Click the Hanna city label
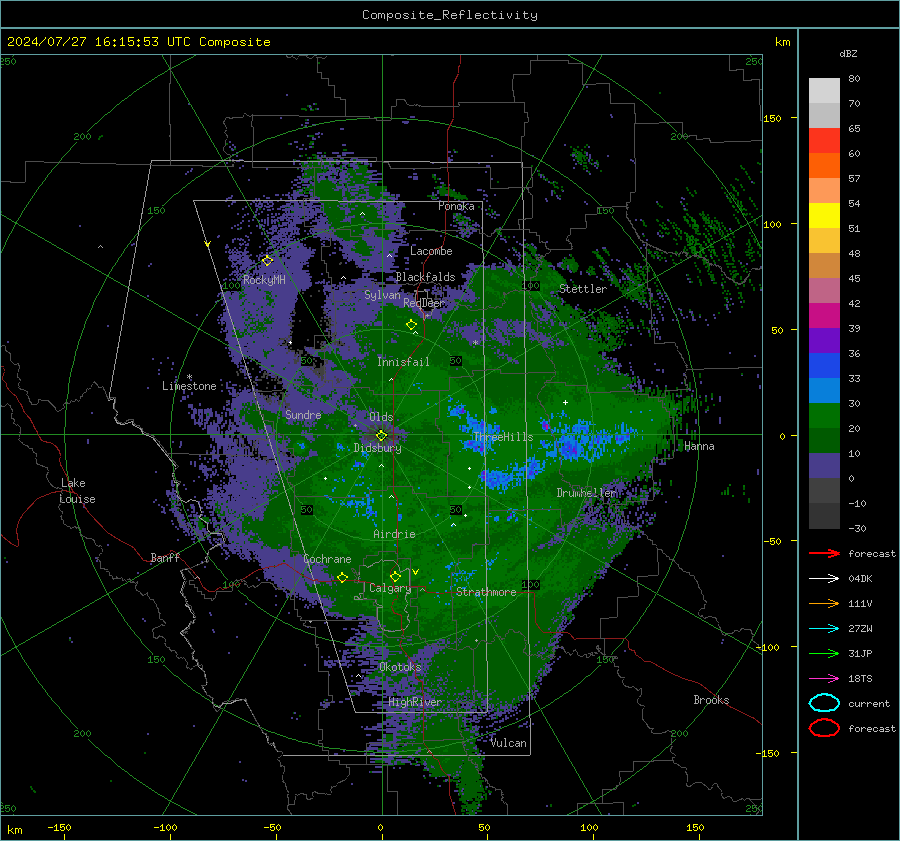Image resolution: width=900 pixels, height=841 pixels. [699, 446]
